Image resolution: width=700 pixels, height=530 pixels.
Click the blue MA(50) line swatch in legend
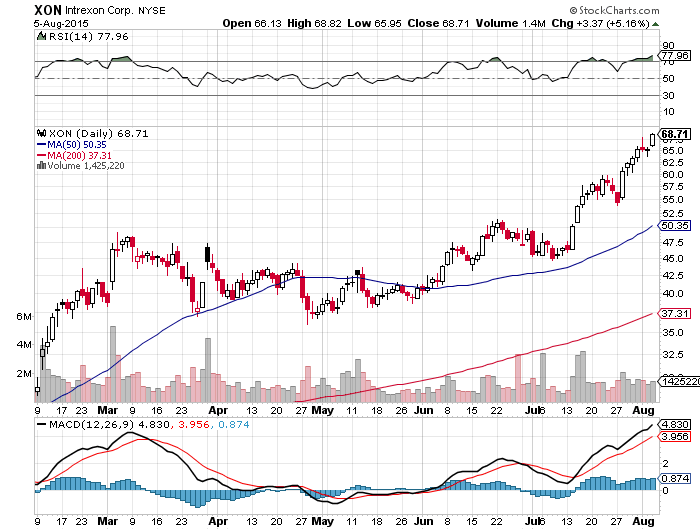coord(42,145)
